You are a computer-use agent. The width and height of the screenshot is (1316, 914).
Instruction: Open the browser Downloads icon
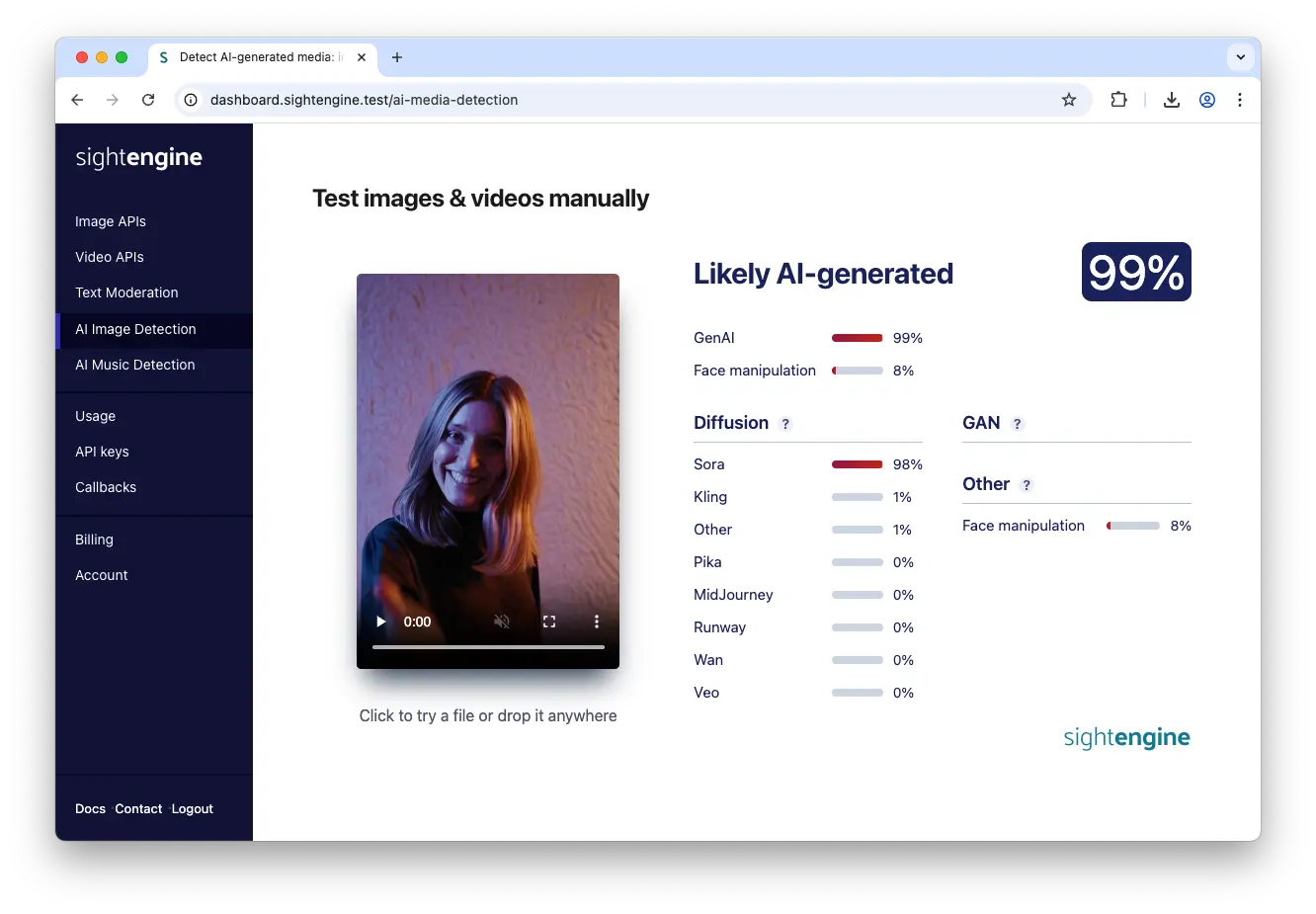pyautogui.click(x=1171, y=100)
